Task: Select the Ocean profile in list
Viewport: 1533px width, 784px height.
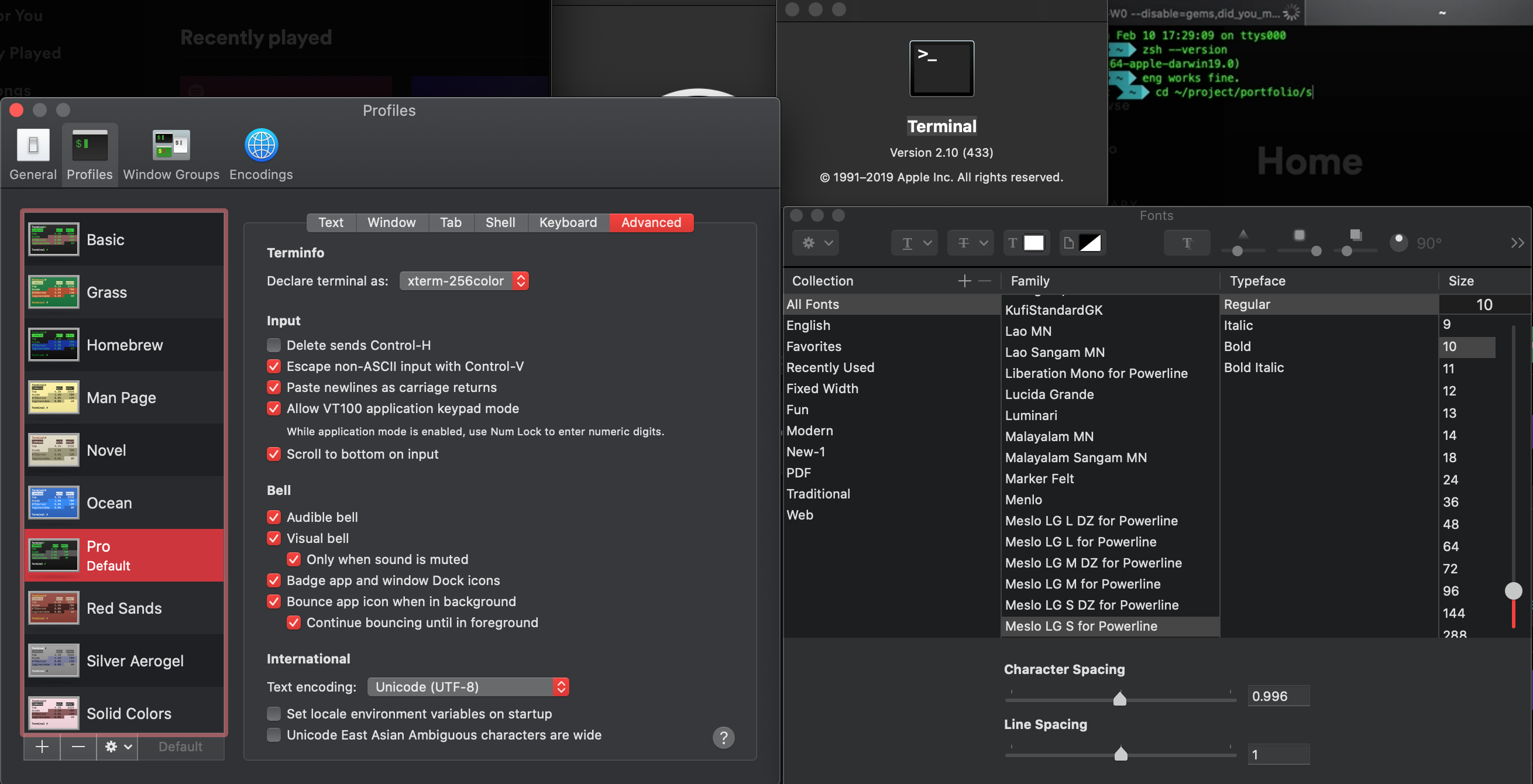Action: (x=125, y=503)
